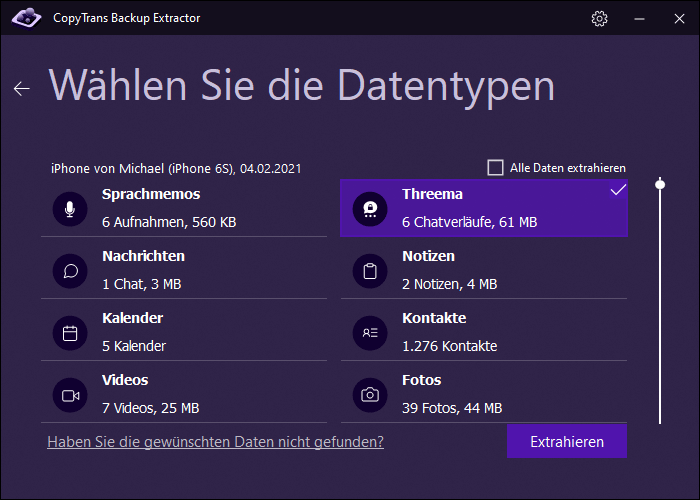
Task: Click '5 Kalender' count text
Action: tap(134, 346)
